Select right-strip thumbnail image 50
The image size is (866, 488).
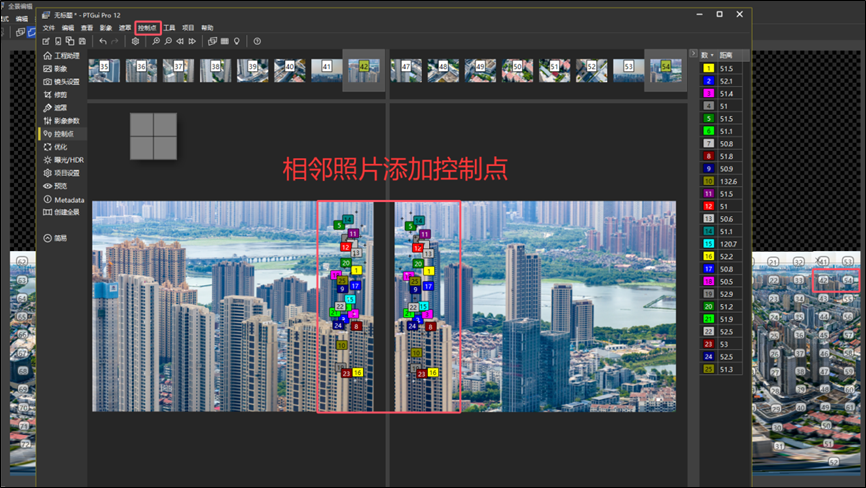(518, 71)
